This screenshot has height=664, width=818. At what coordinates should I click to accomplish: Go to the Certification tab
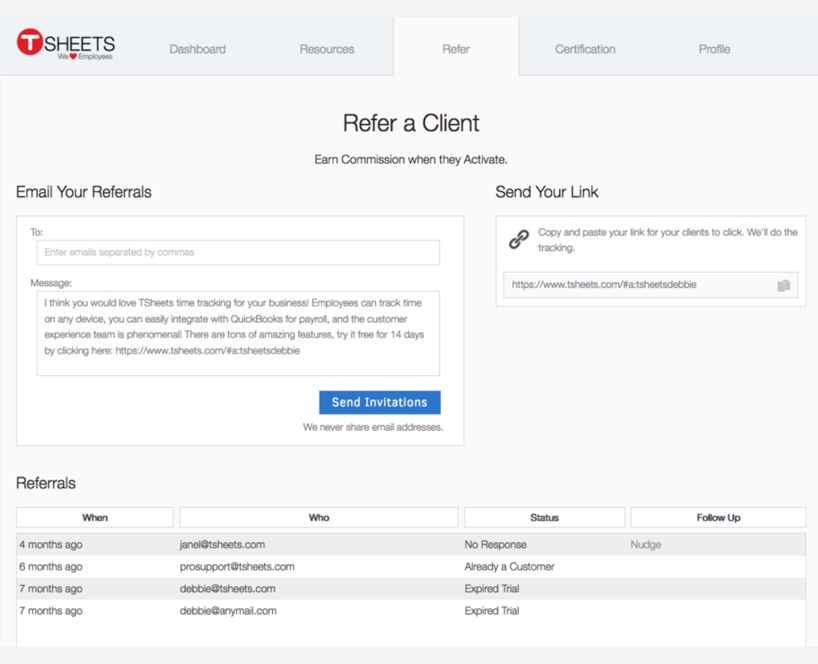tap(585, 49)
